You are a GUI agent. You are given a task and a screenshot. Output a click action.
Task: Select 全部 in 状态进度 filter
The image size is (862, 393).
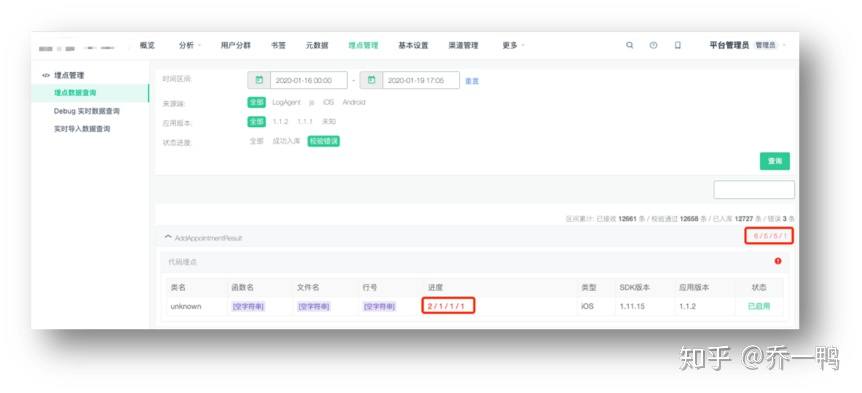click(257, 141)
